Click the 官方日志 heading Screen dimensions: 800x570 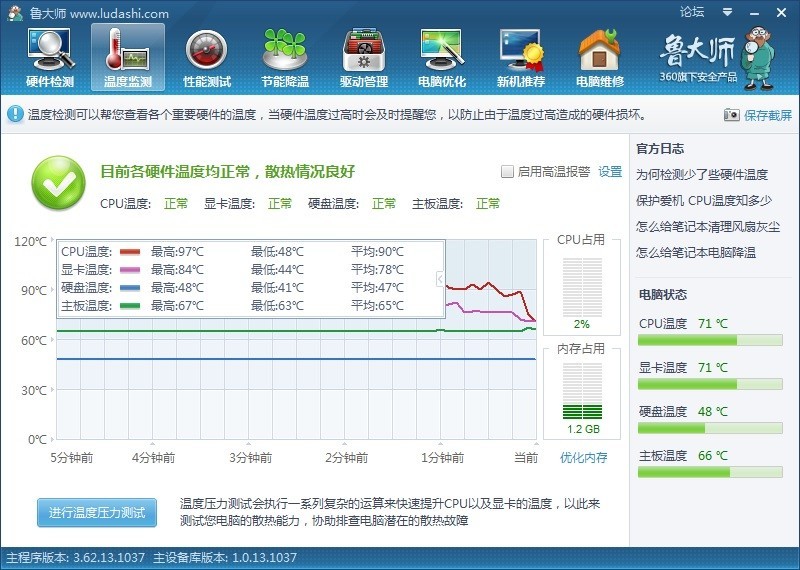660,149
